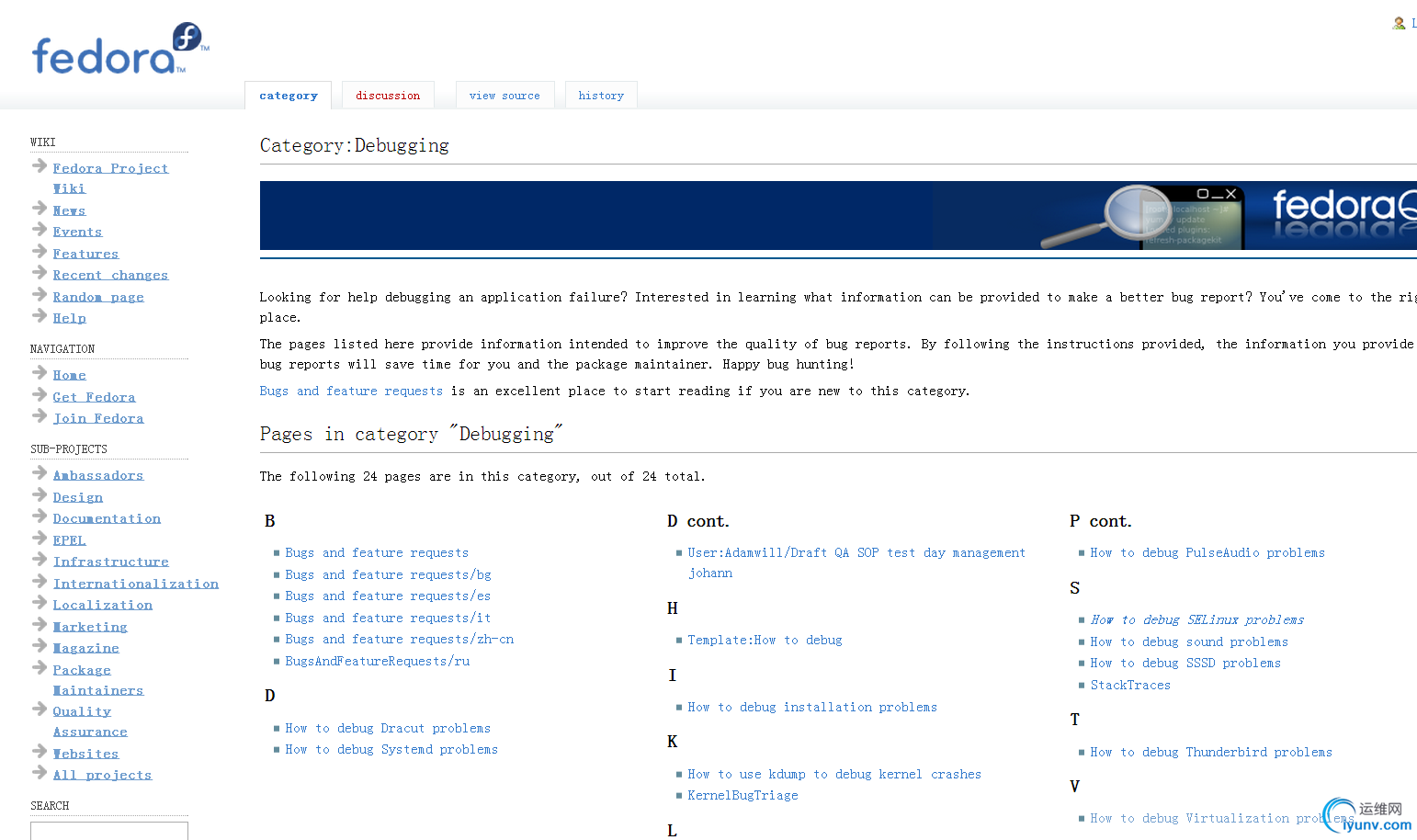Viewport: 1417px width, 840px height.
Task: Open the KernelBugTriage page
Action: [743, 795]
